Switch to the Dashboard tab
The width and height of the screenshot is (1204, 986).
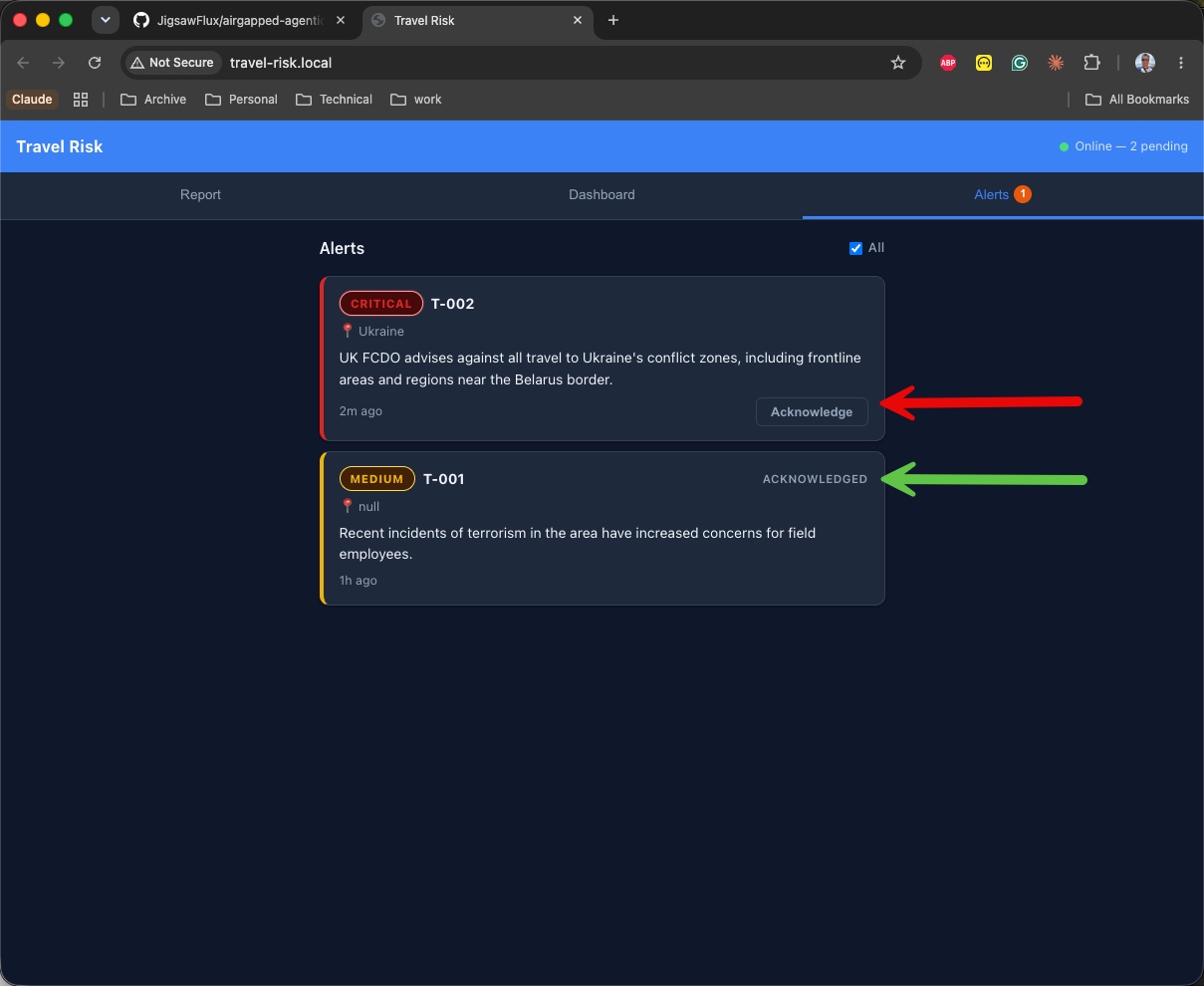tap(602, 195)
